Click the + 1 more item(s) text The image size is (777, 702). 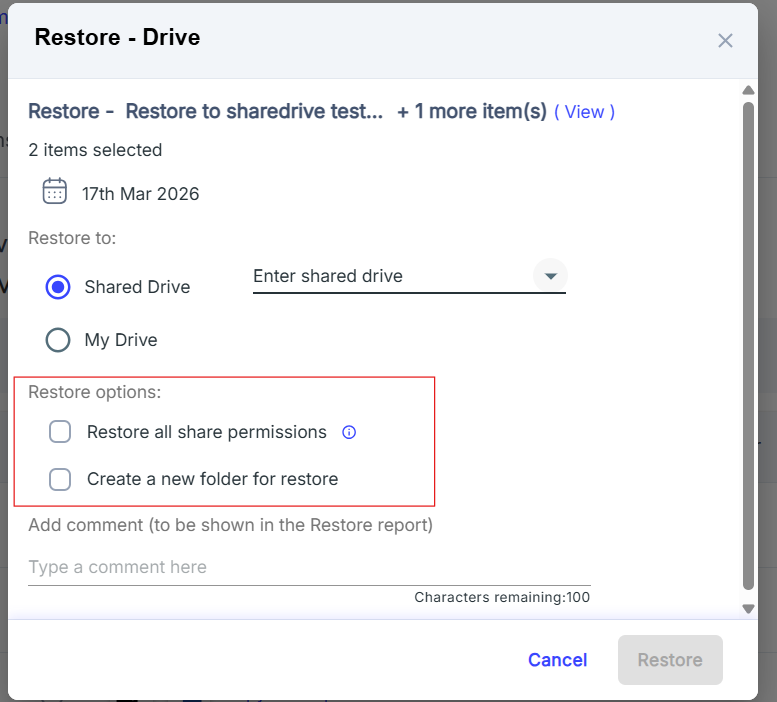tap(471, 112)
